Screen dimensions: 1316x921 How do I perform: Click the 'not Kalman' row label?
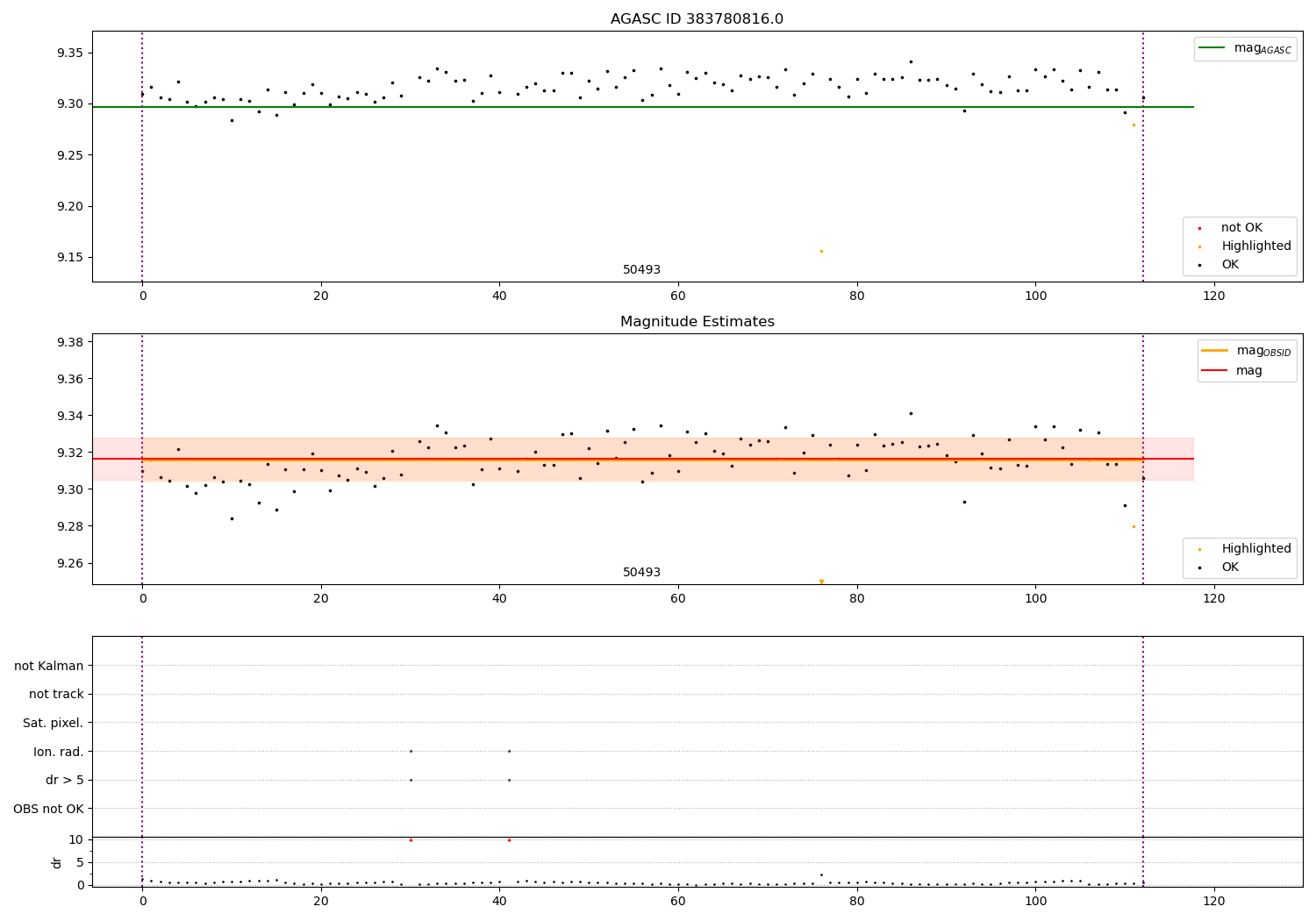[49, 666]
